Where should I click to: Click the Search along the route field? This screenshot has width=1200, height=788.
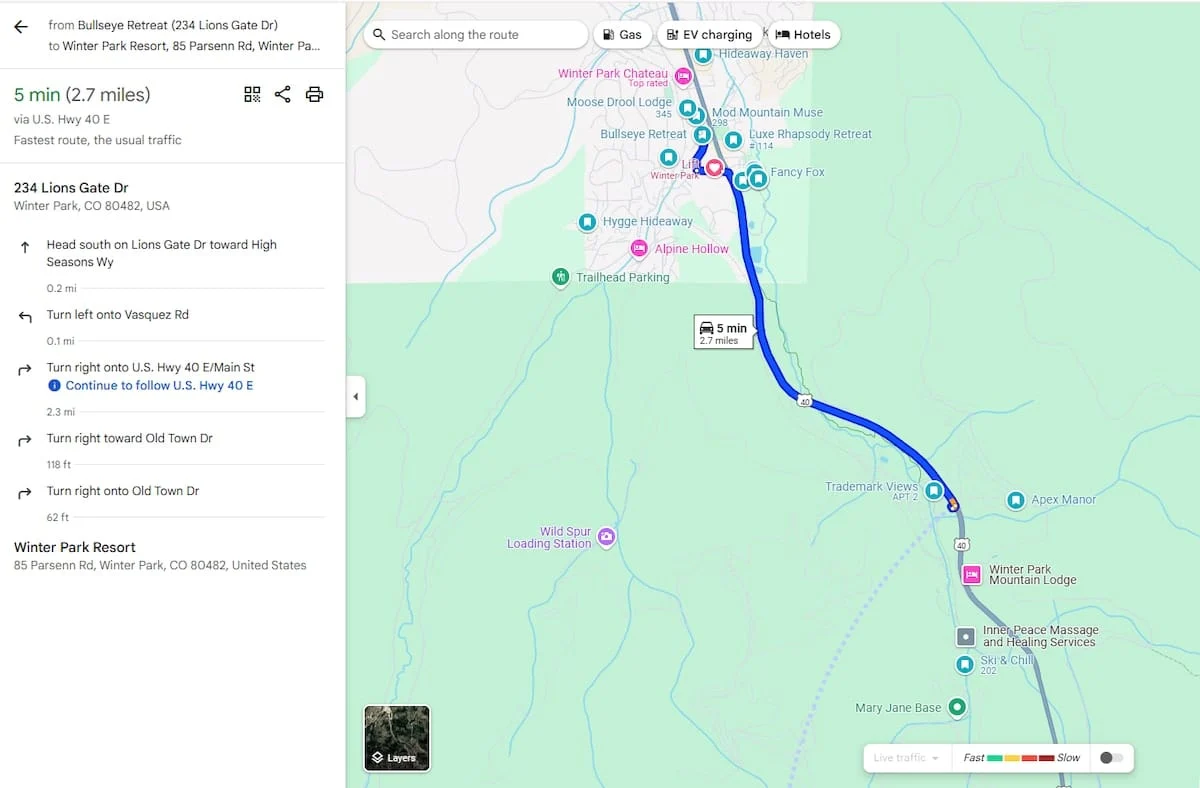[476, 34]
